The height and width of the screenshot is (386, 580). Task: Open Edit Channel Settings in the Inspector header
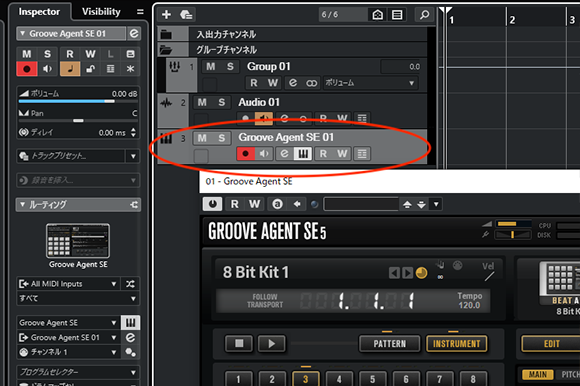click(x=134, y=34)
